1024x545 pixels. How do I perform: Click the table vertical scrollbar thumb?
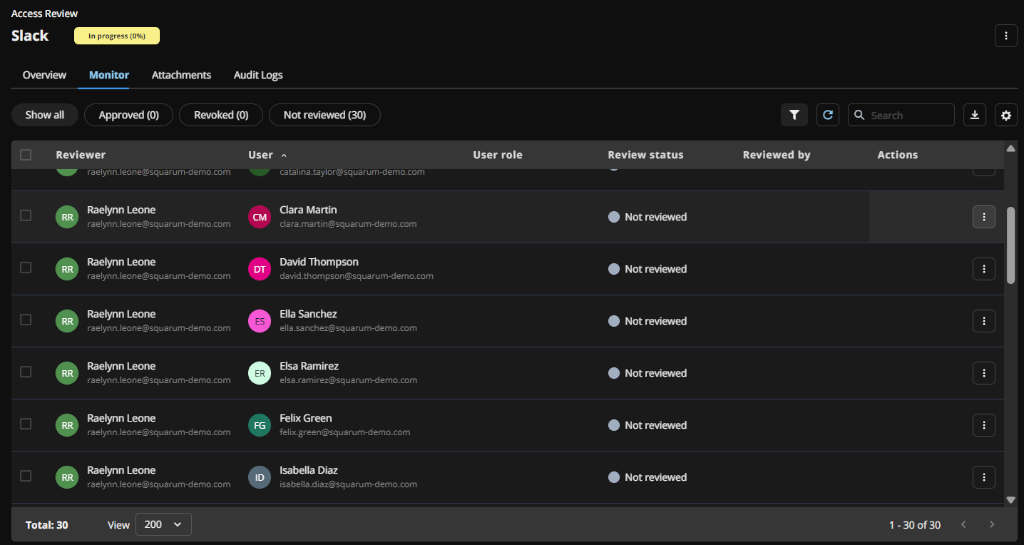click(1011, 245)
